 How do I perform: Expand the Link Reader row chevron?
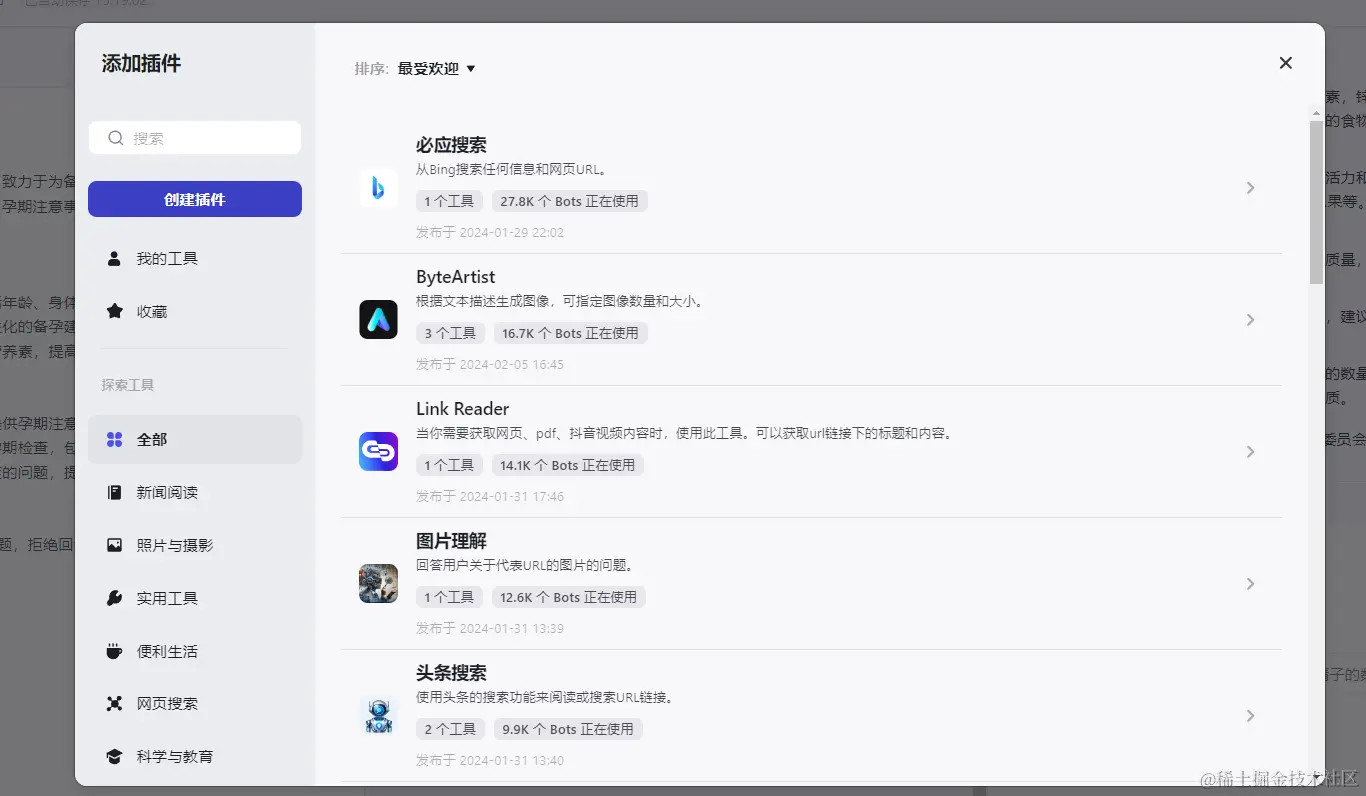click(x=1250, y=452)
